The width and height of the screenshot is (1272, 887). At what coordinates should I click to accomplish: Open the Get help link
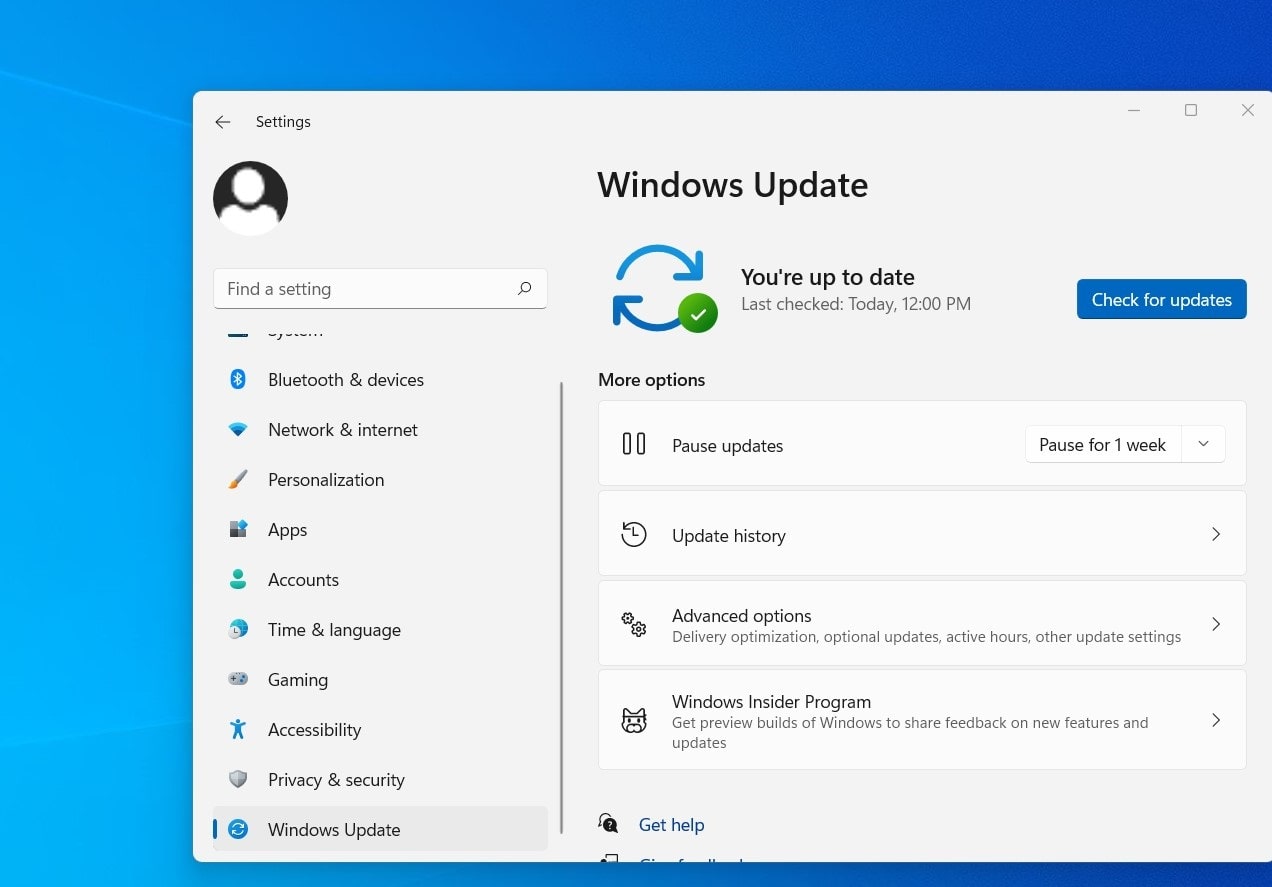pos(671,824)
